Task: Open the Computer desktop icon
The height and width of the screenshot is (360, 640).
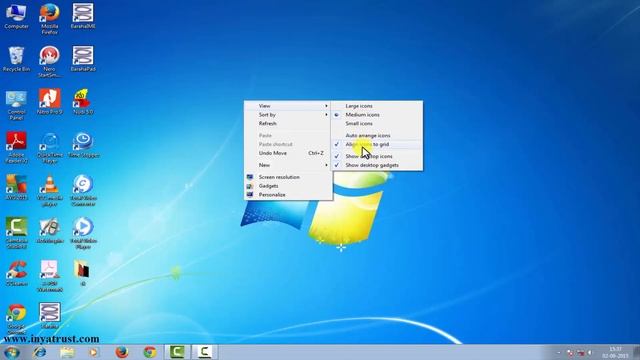Action: pyautogui.click(x=16, y=16)
